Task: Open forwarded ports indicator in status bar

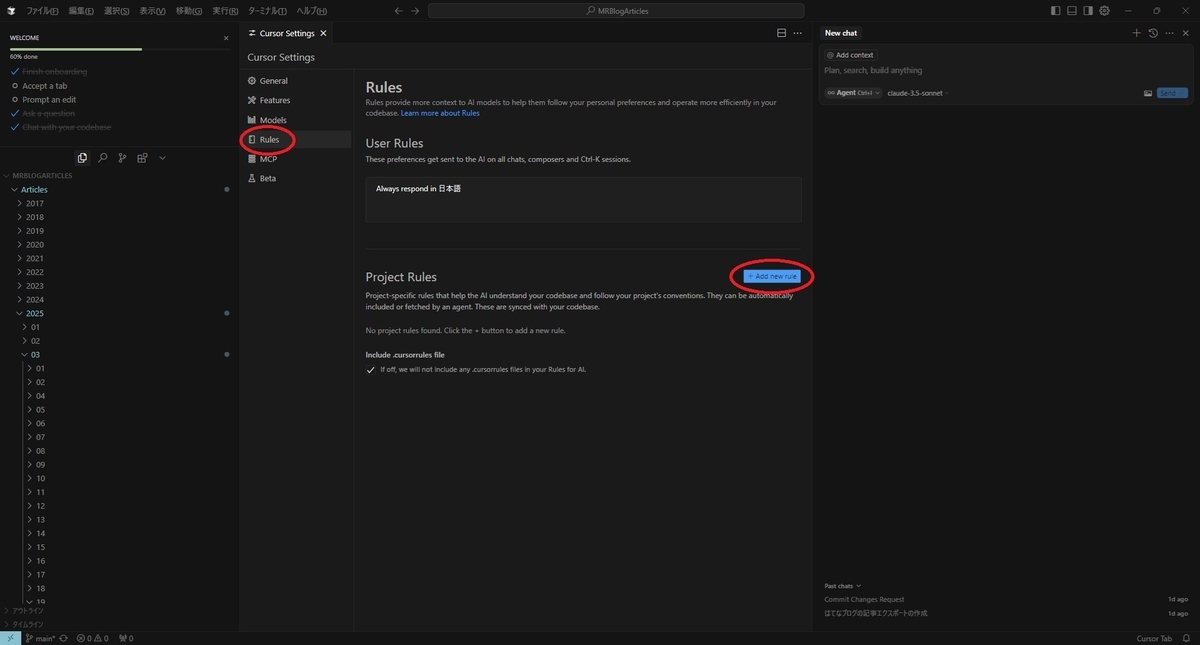Action: [126, 638]
